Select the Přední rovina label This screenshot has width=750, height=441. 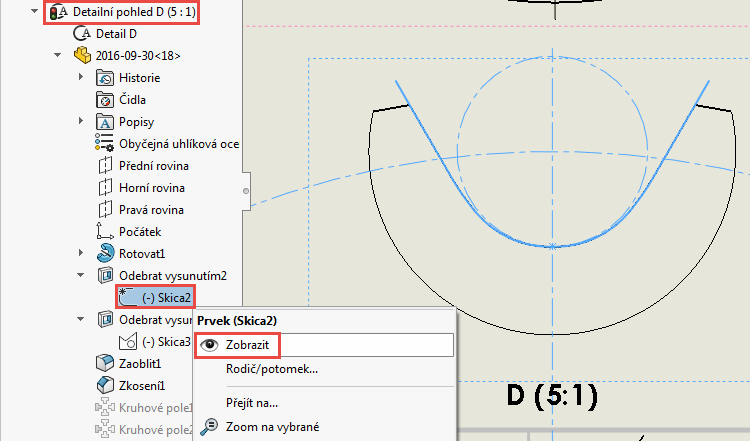pyautogui.click(x=154, y=166)
